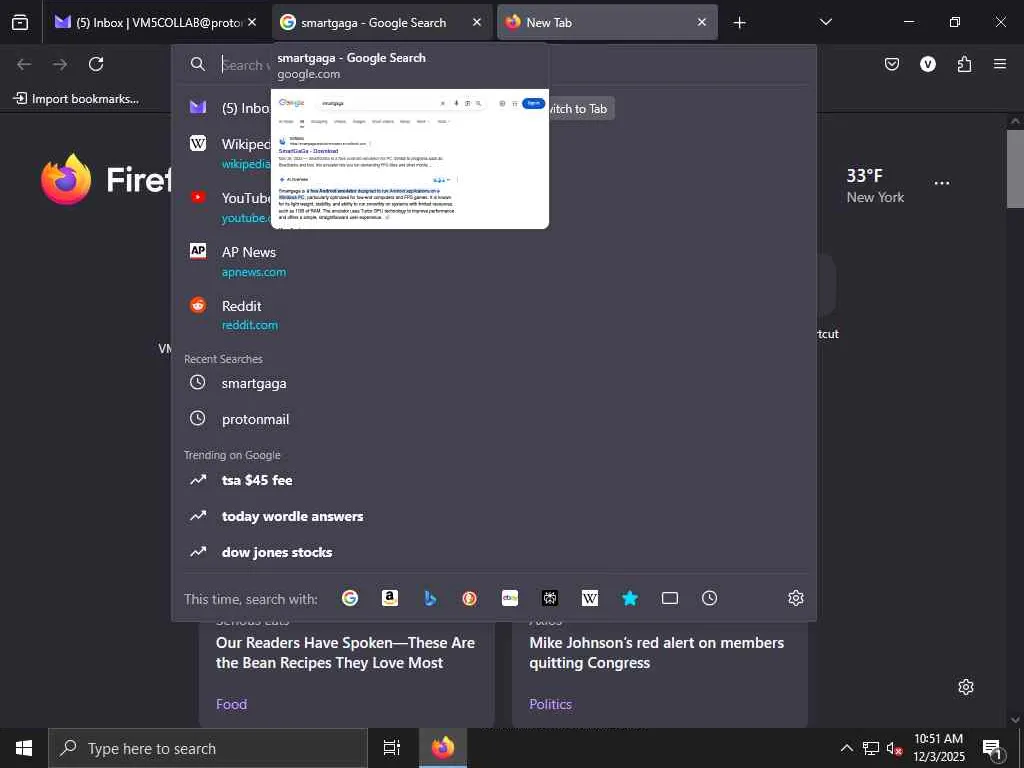Image resolution: width=1024 pixels, height=768 pixels.
Task: Click Windows taskbar search box
Action: pyautogui.click(x=208, y=748)
